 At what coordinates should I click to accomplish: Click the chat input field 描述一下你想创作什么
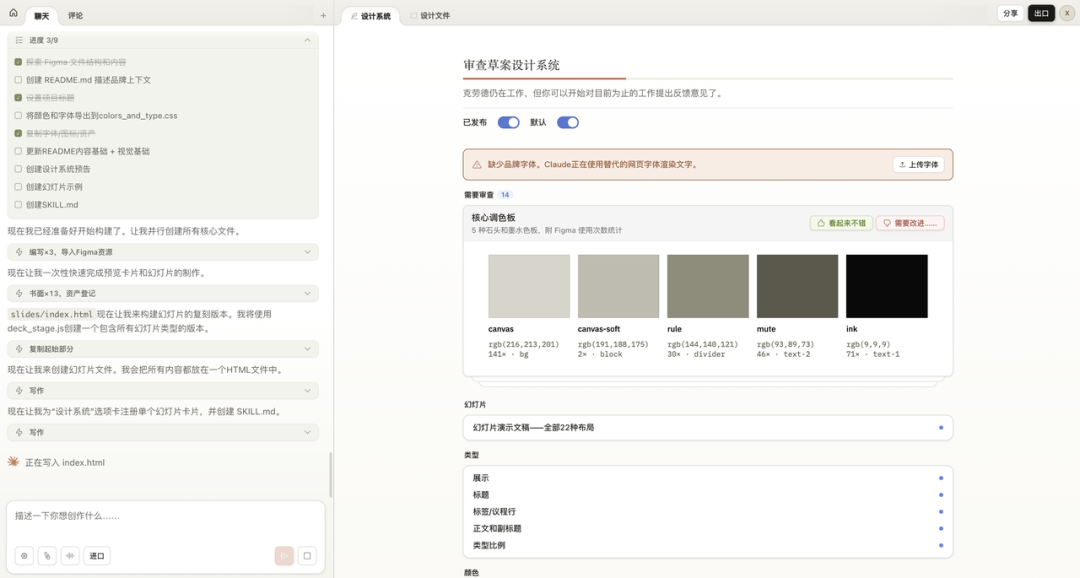165,516
